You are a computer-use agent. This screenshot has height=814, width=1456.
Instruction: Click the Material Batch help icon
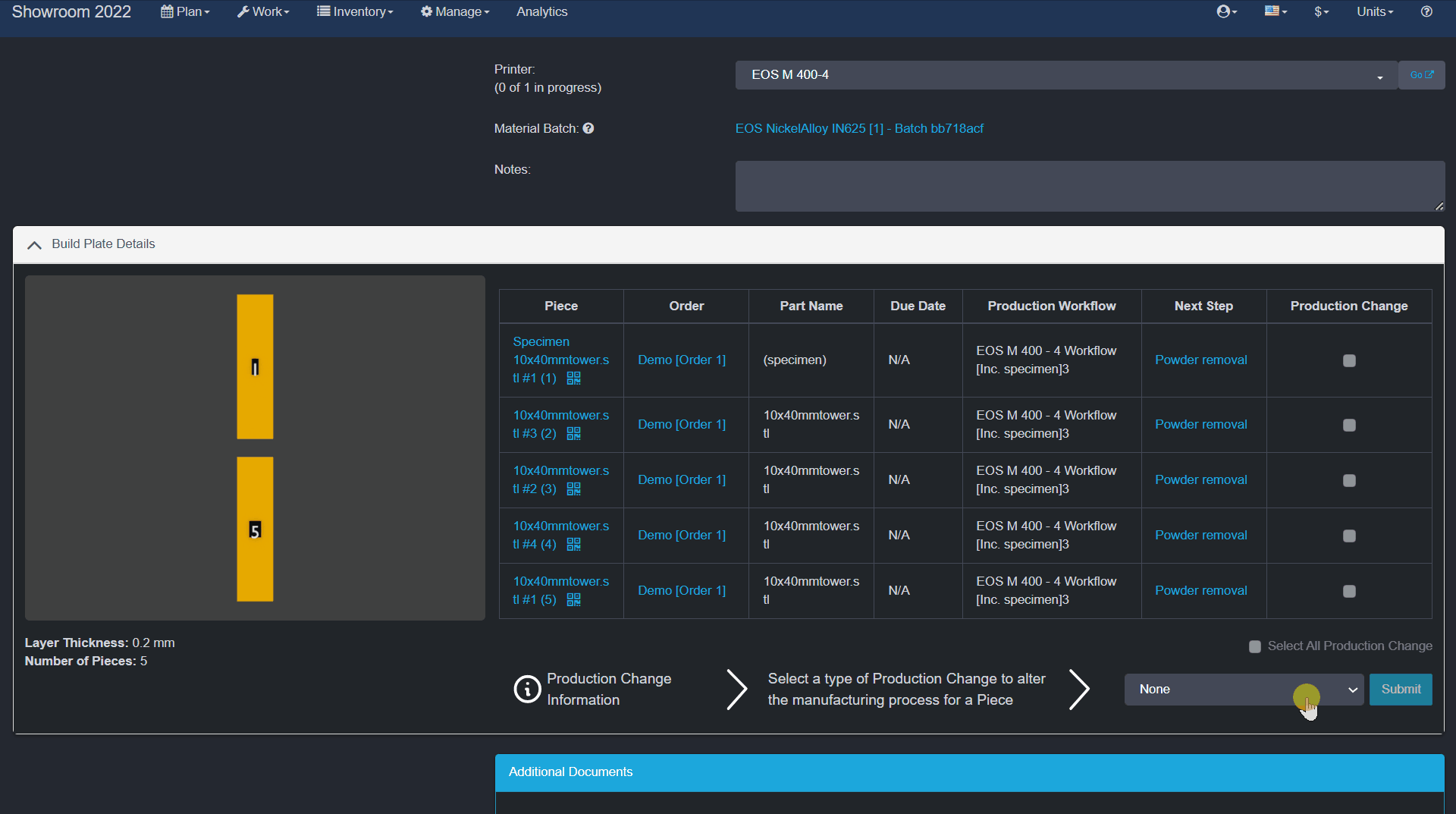click(588, 128)
